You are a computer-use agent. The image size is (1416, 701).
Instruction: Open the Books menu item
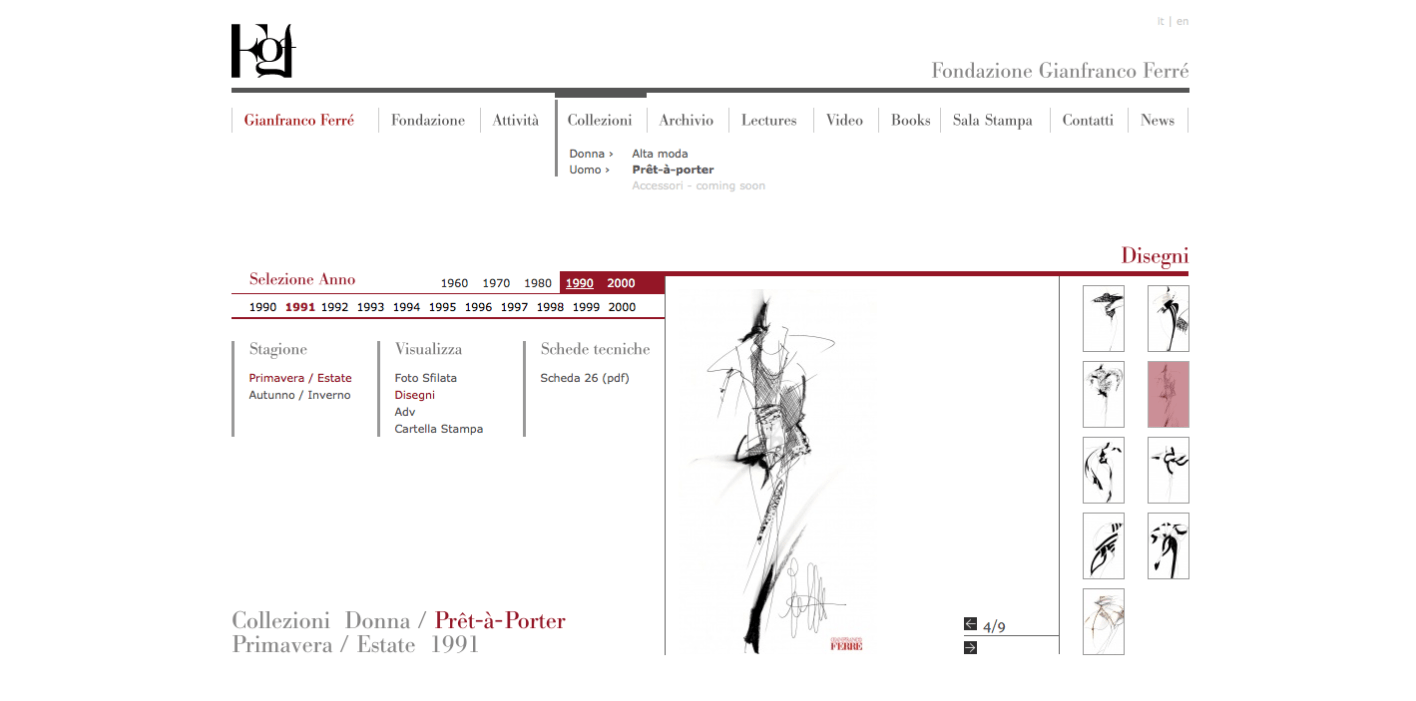(x=911, y=120)
